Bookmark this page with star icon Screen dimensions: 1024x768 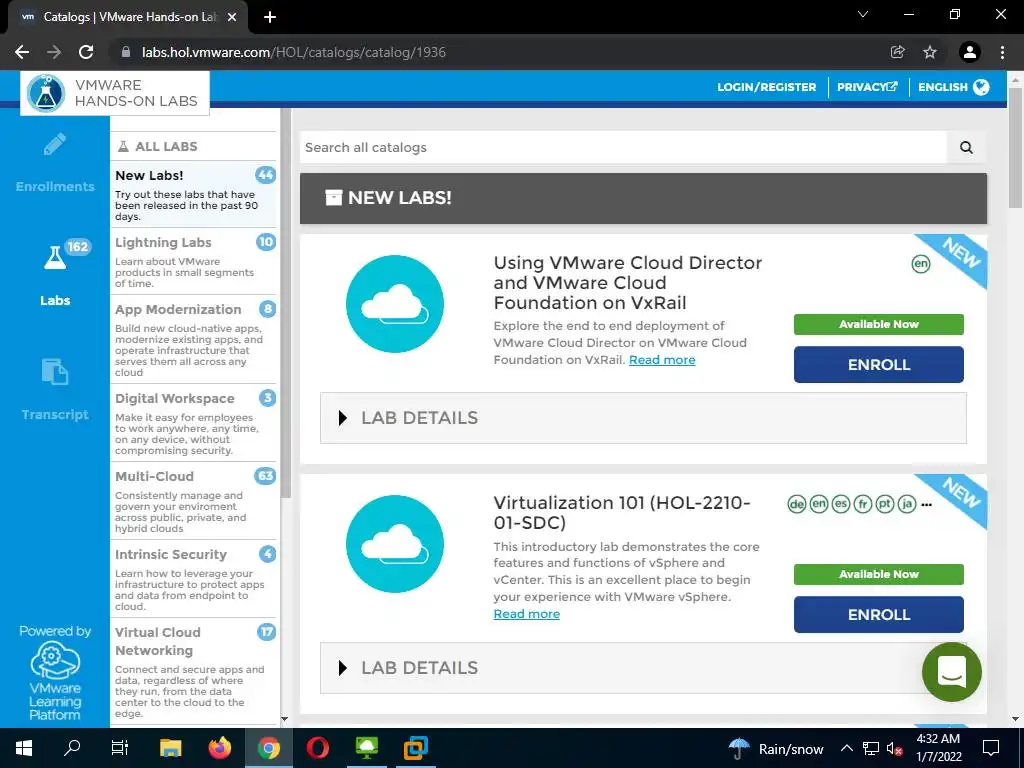[x=930, y=52]
